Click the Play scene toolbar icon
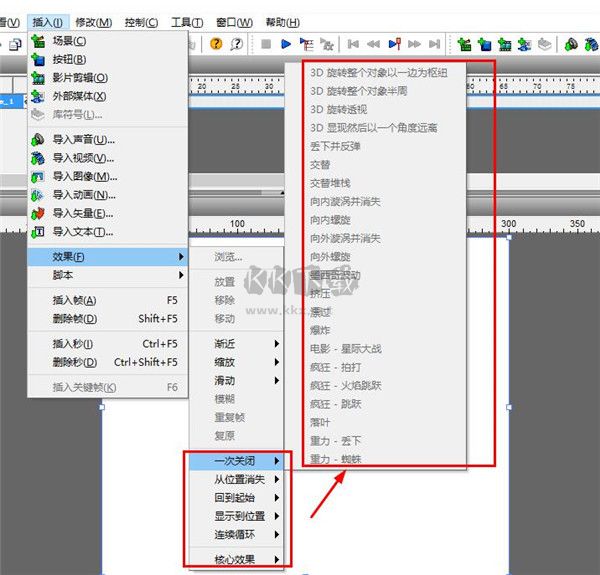The image size is (600, 575). tap(307, 44)
